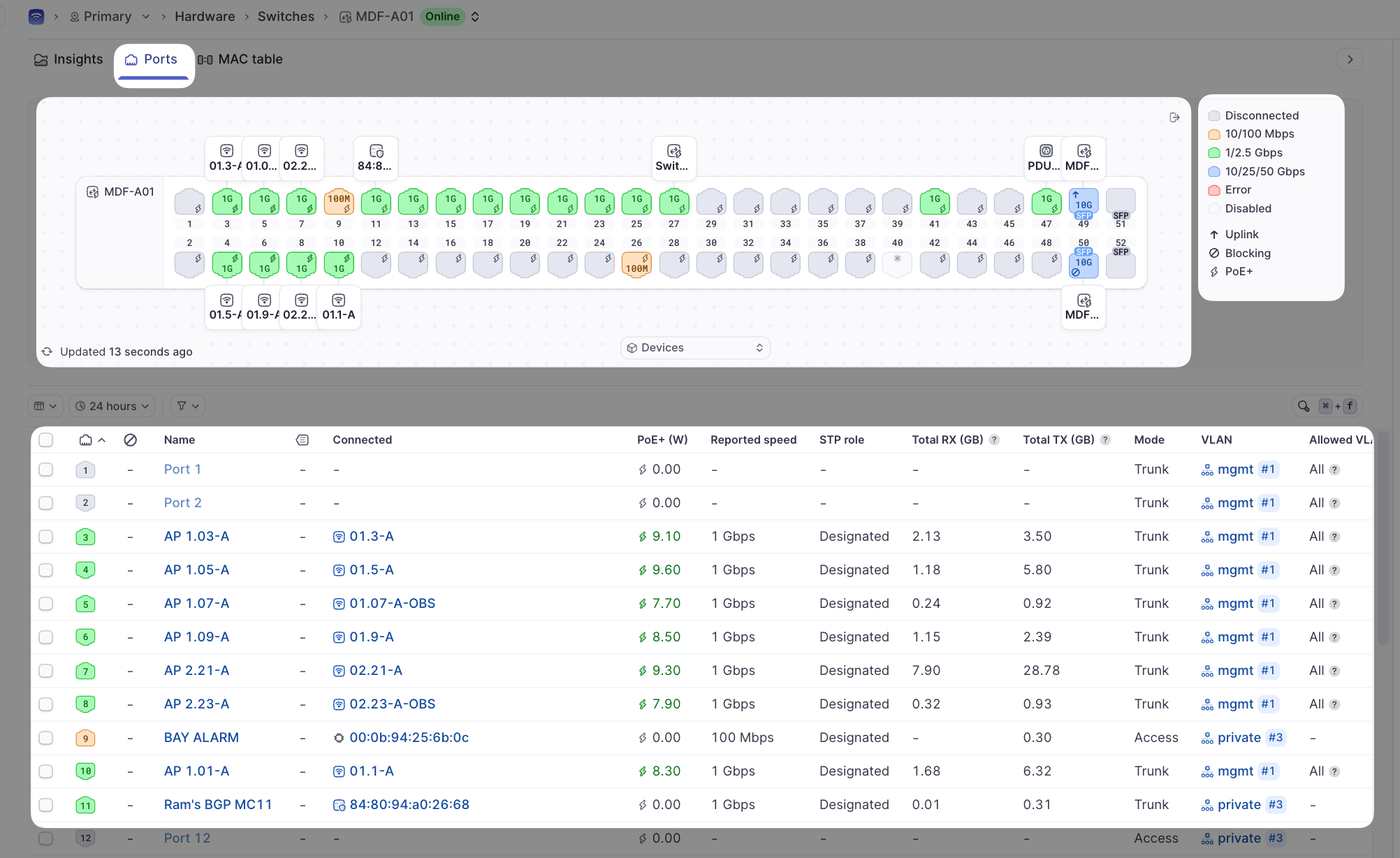The image size is (1400, 858).
Task: Click the export icon in the port diagram
Action: (1174, 117)
